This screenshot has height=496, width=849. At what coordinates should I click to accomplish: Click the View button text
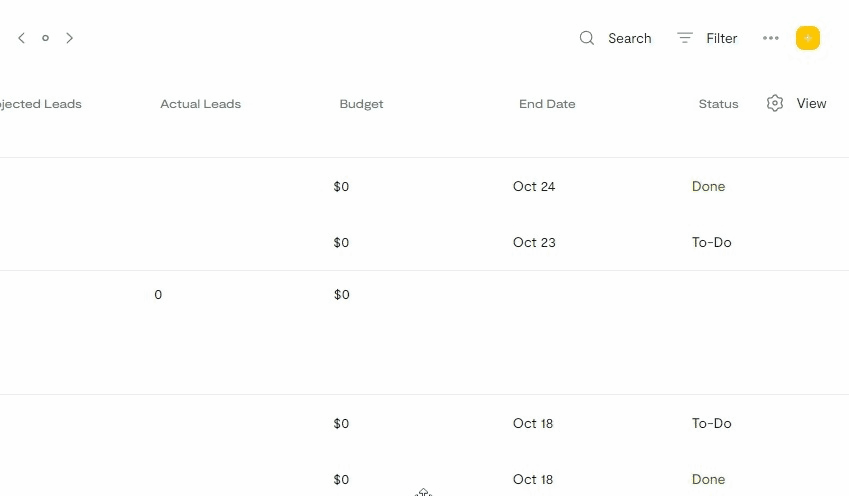[x=811, y=103]
